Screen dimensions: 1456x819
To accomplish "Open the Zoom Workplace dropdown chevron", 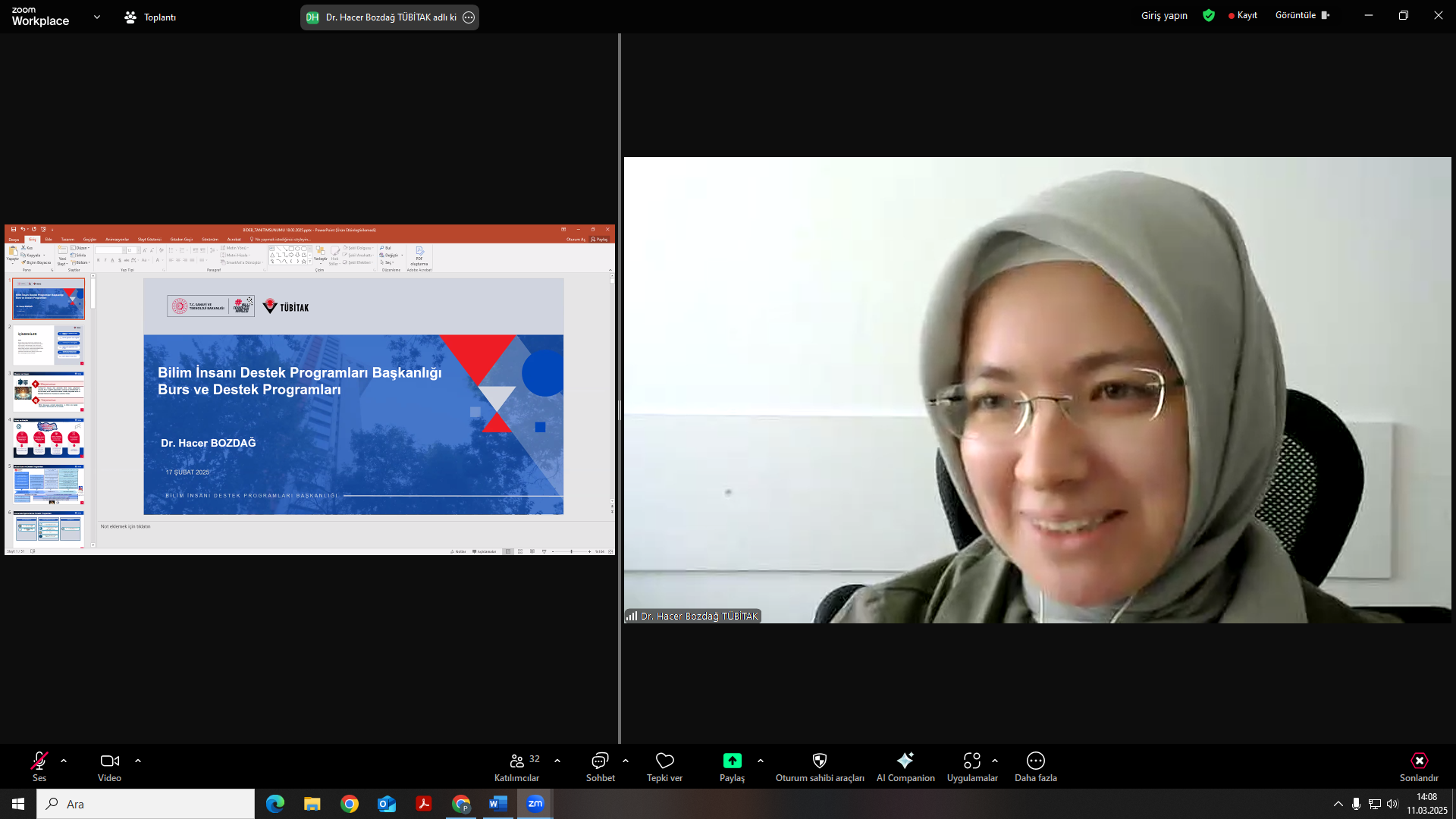I will coord(97,17).
